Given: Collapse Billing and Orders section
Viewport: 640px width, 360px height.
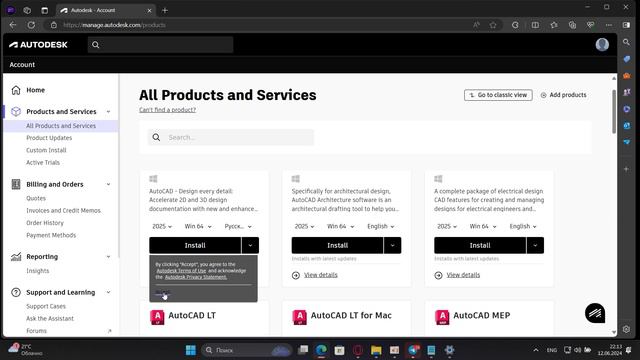Looking at the screenshot, I should (x=109, y=184).
